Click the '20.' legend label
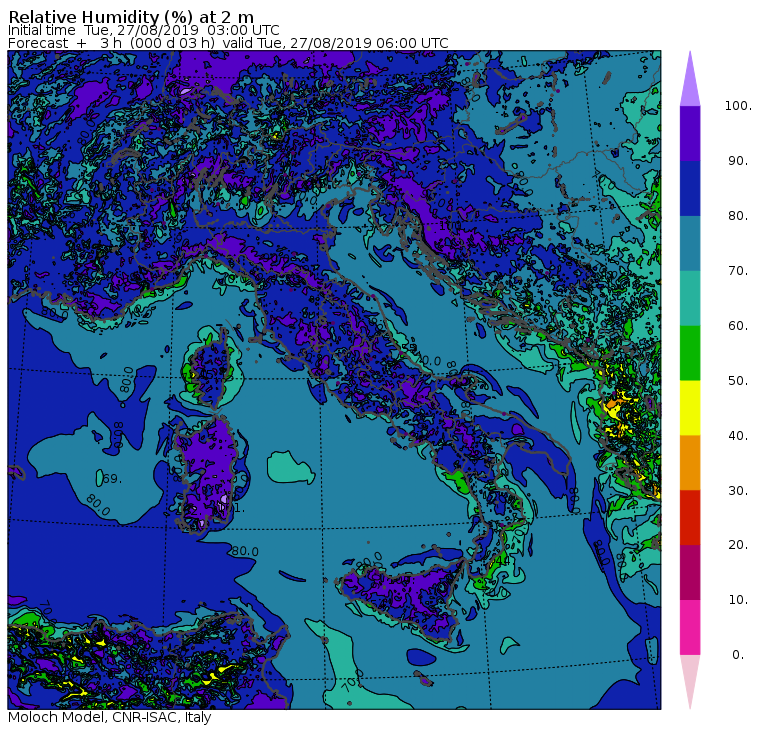Viewport: 760px width, 731px height. 738,544
